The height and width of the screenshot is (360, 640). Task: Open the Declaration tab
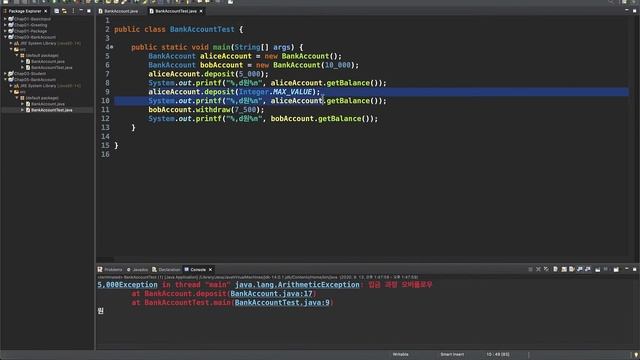(166, 269)
